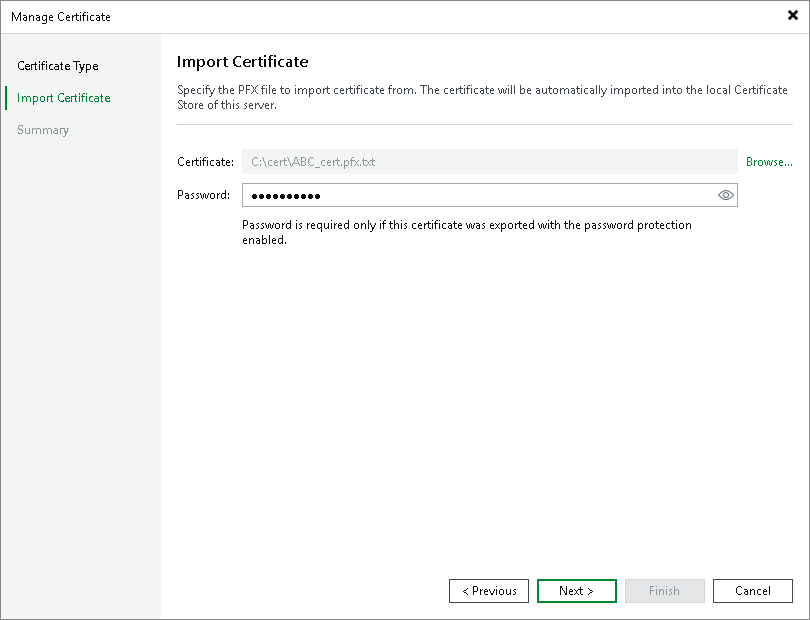This screenshot has width=810, height=620.
Task: Close the Manage Certificate dialog
Action: point(795,15)
